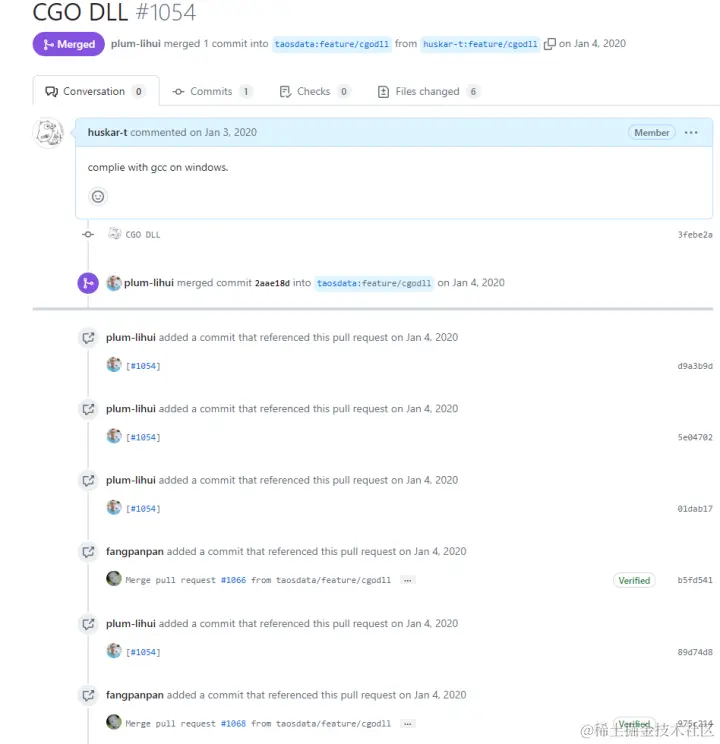The height and width of the screenshot is (744, 720).
Task: Switch to the Commits tab
Action: 212,91
